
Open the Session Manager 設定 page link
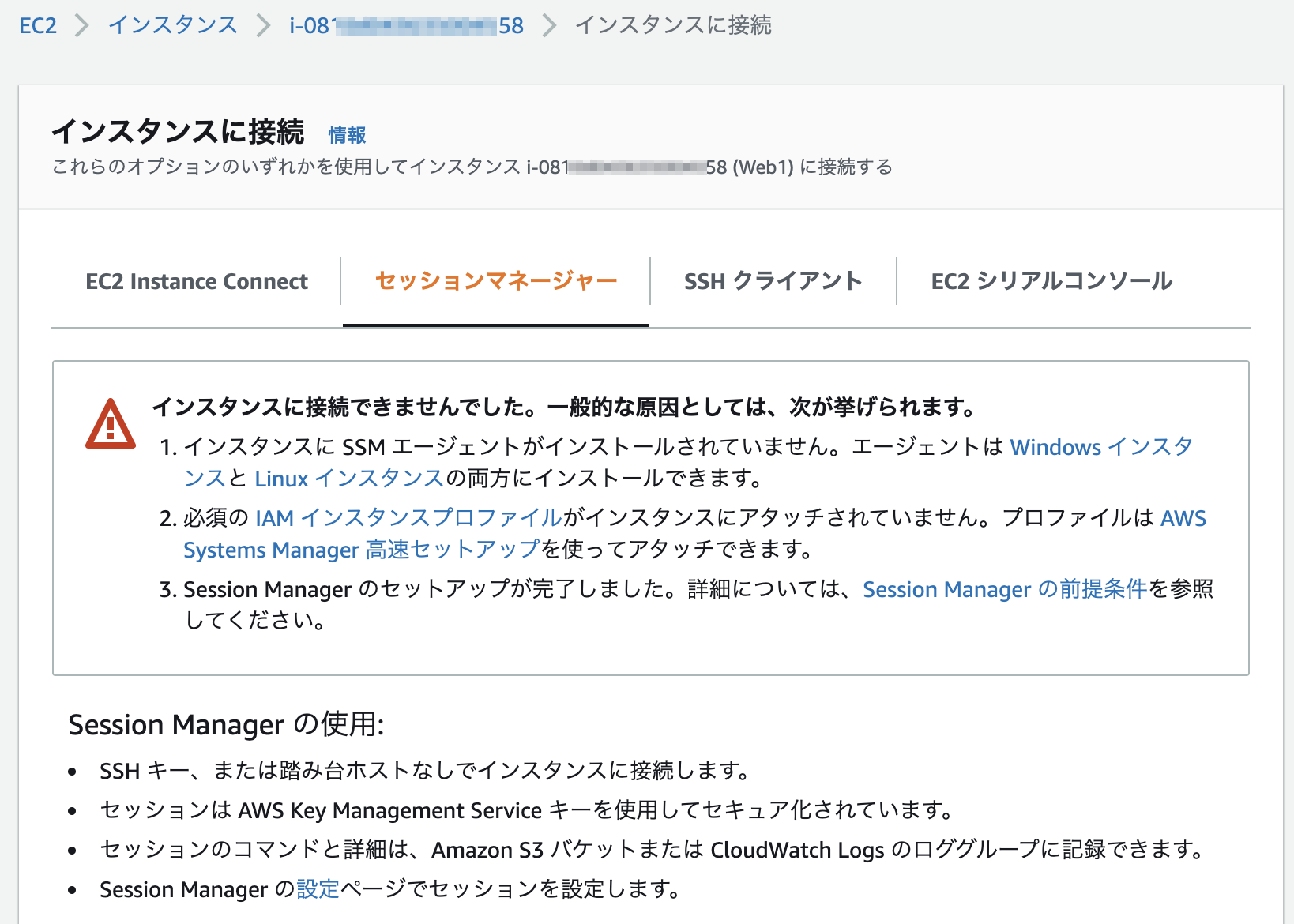coord(316,889)
